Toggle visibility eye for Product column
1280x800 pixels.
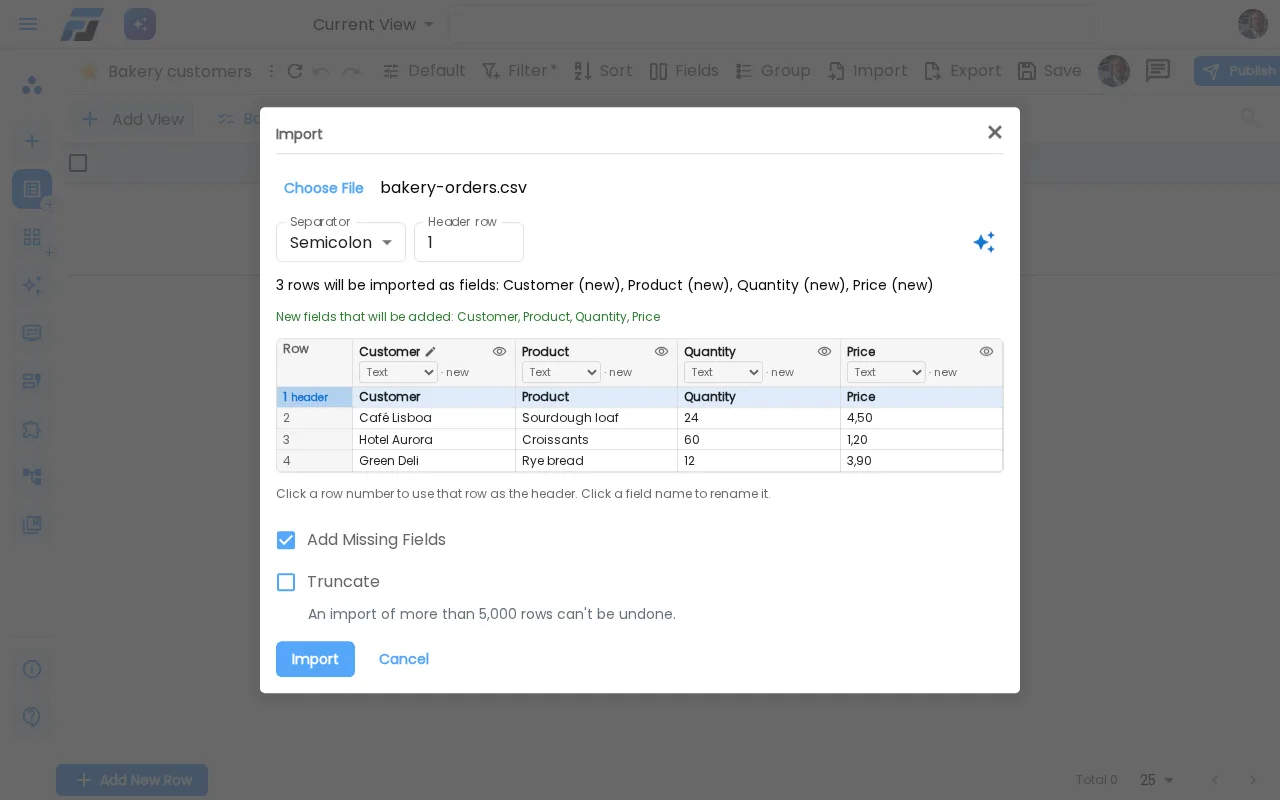pyautogui.click(x=661, y=352)
